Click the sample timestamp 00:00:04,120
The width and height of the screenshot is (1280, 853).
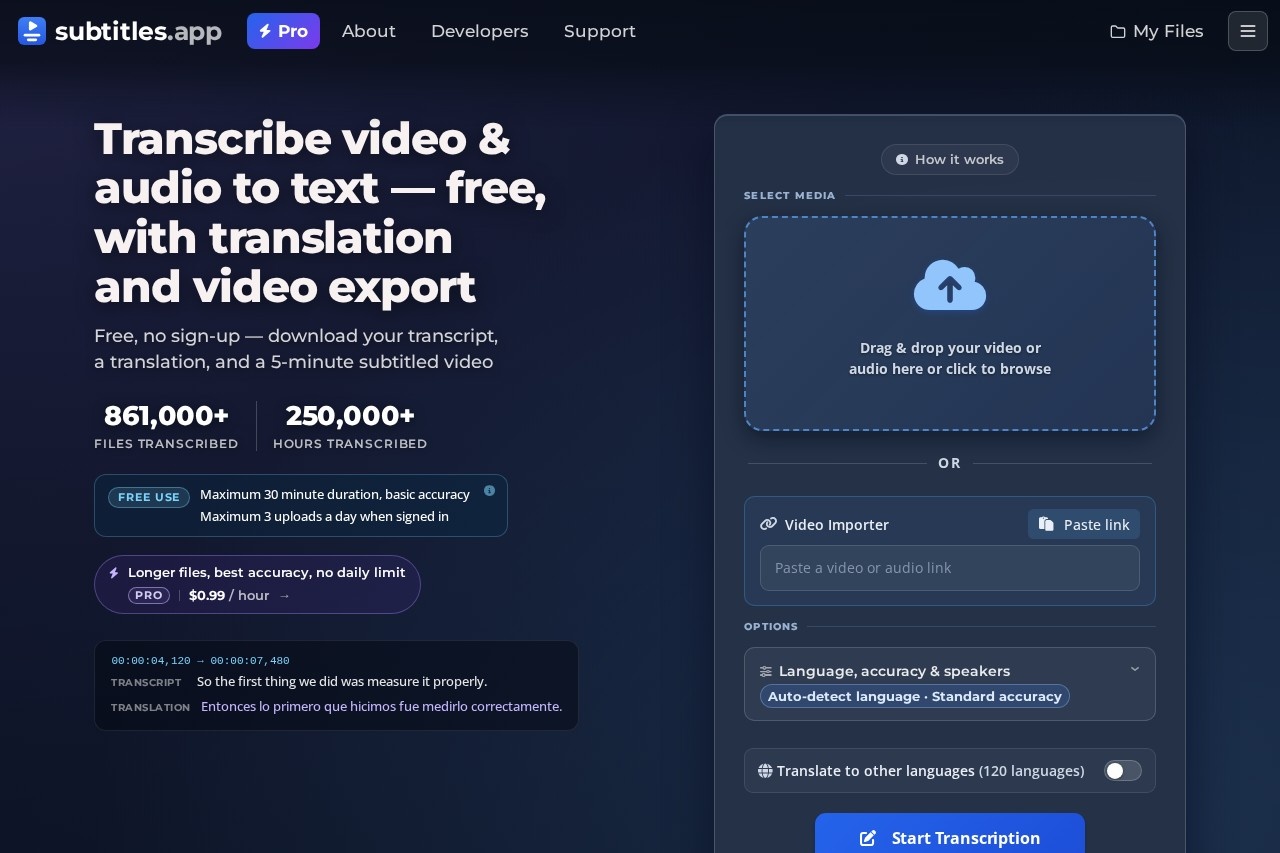(x=150, y=660)
